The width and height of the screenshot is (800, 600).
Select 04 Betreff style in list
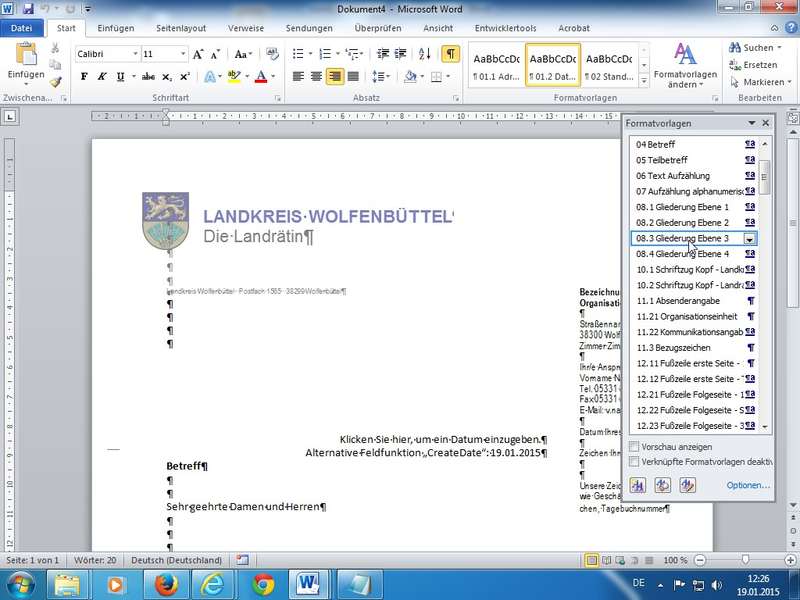pyautogui.click(x=694, y=144)
